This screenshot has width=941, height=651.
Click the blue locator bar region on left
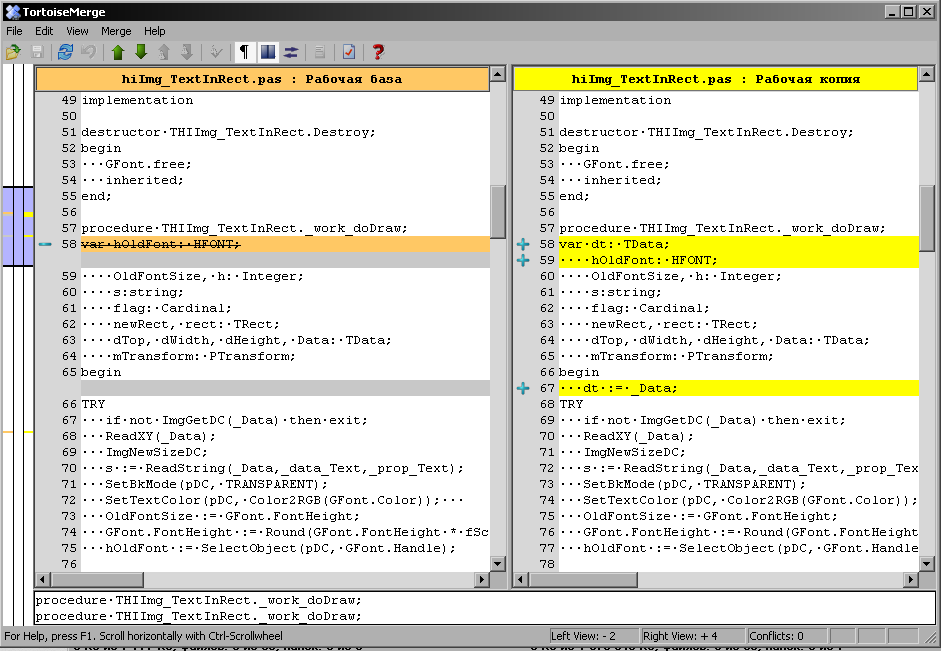point(16,226)
